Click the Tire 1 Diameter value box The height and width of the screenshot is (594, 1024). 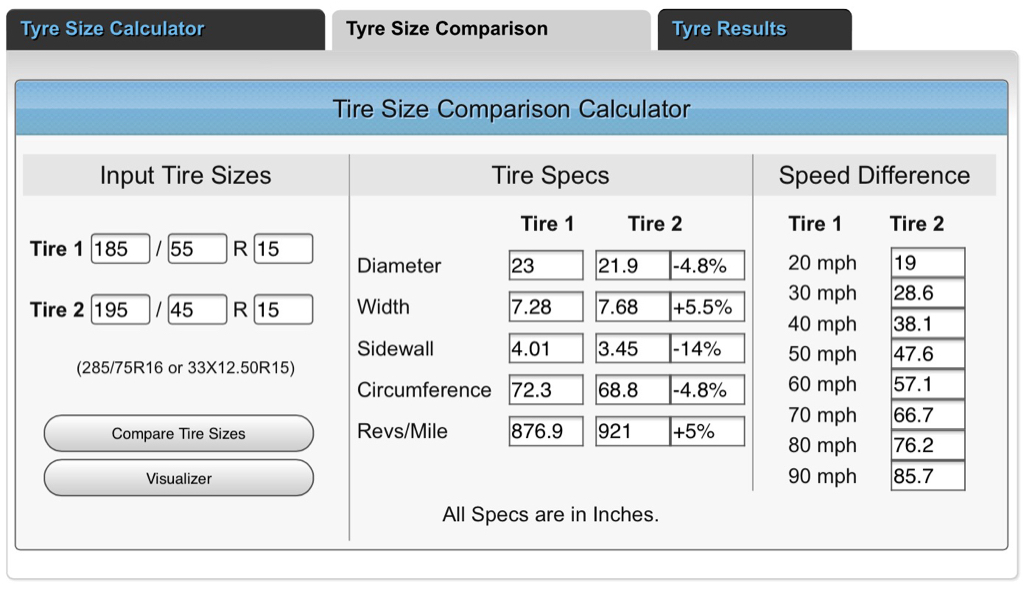[x=545, y=266]
